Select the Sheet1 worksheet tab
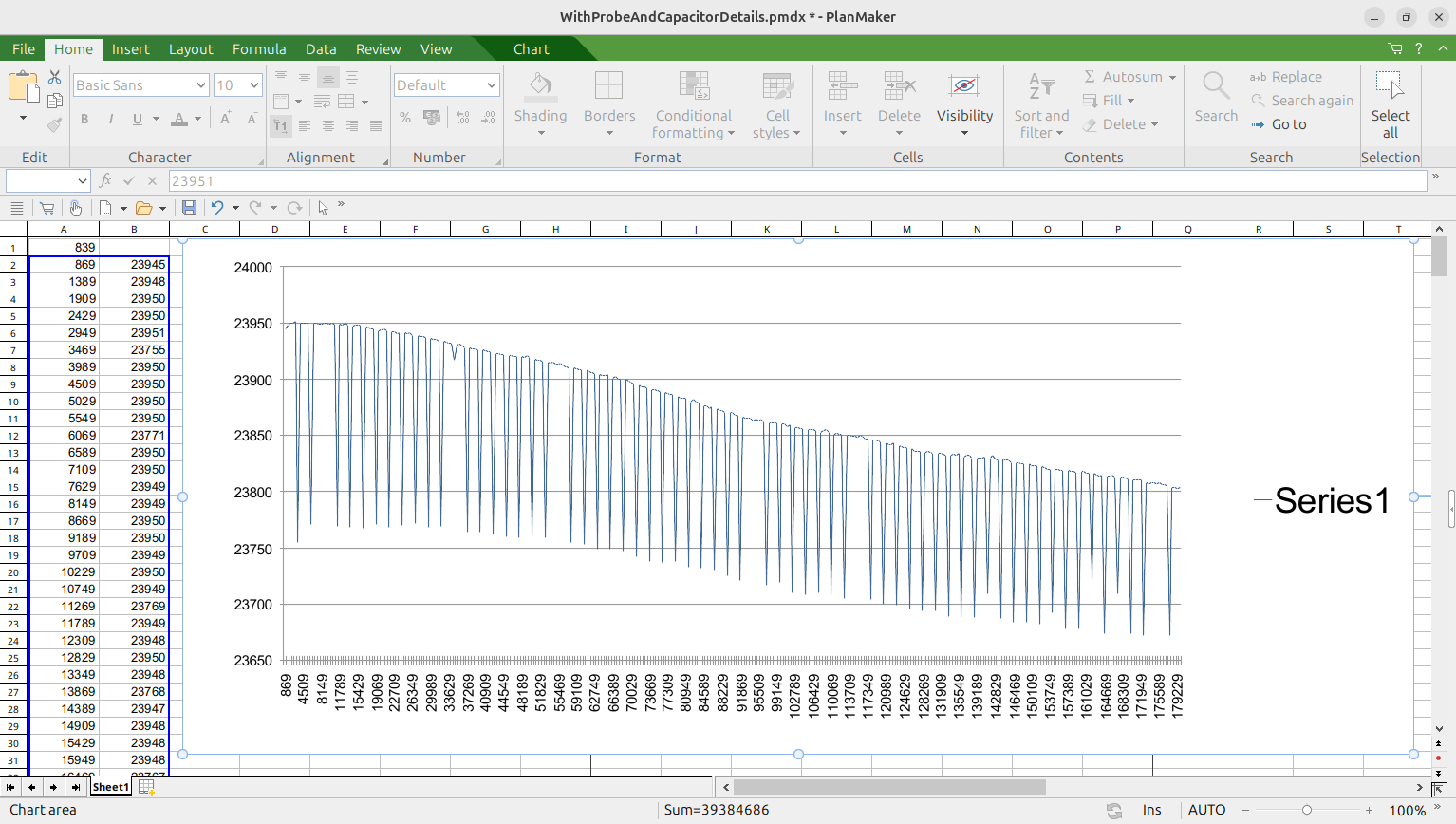Image resolution: width=1456 pixels, height=824 pixels. (x=111, y=787)
